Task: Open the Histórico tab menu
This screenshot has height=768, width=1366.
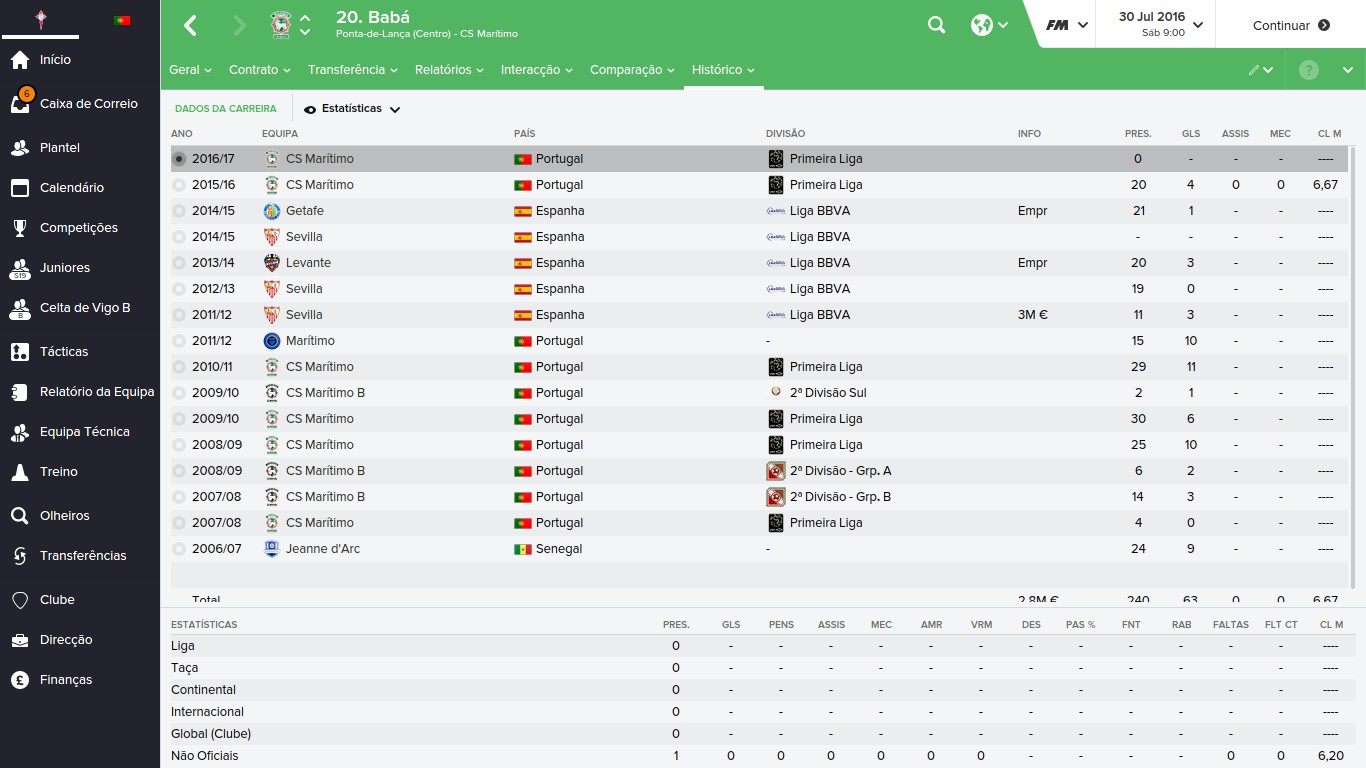Action: point(723,70)
